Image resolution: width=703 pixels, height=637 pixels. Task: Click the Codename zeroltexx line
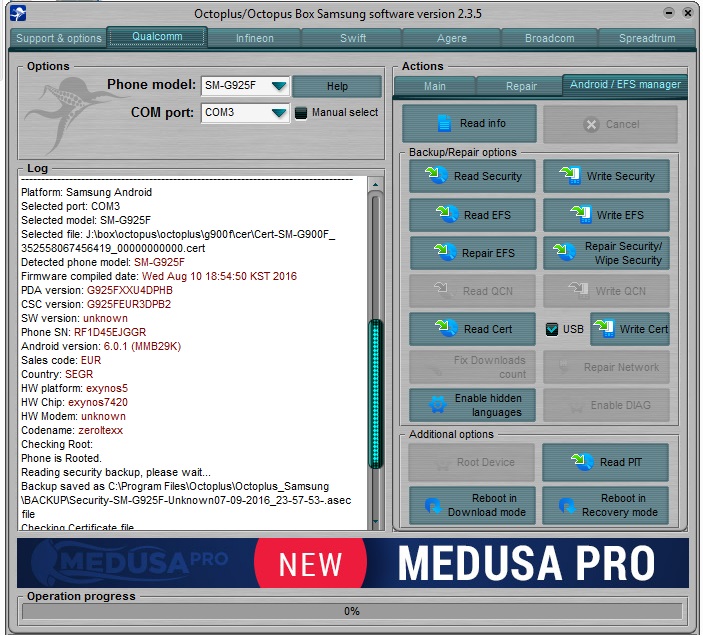click(72, 430)
